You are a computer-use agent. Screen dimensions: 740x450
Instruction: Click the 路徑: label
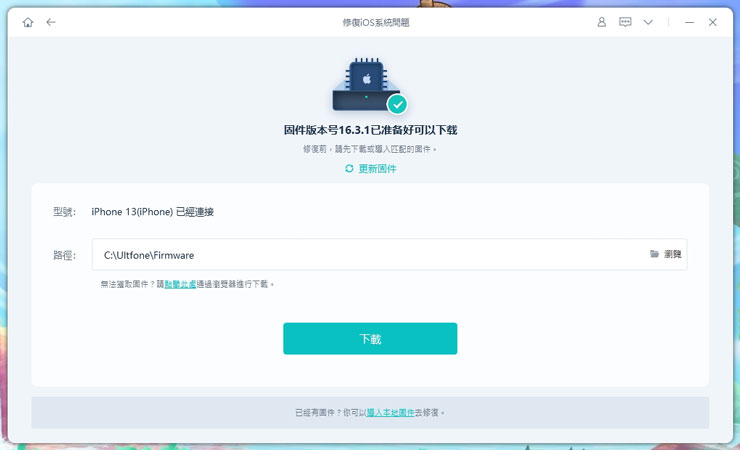(x=64, y=255)
